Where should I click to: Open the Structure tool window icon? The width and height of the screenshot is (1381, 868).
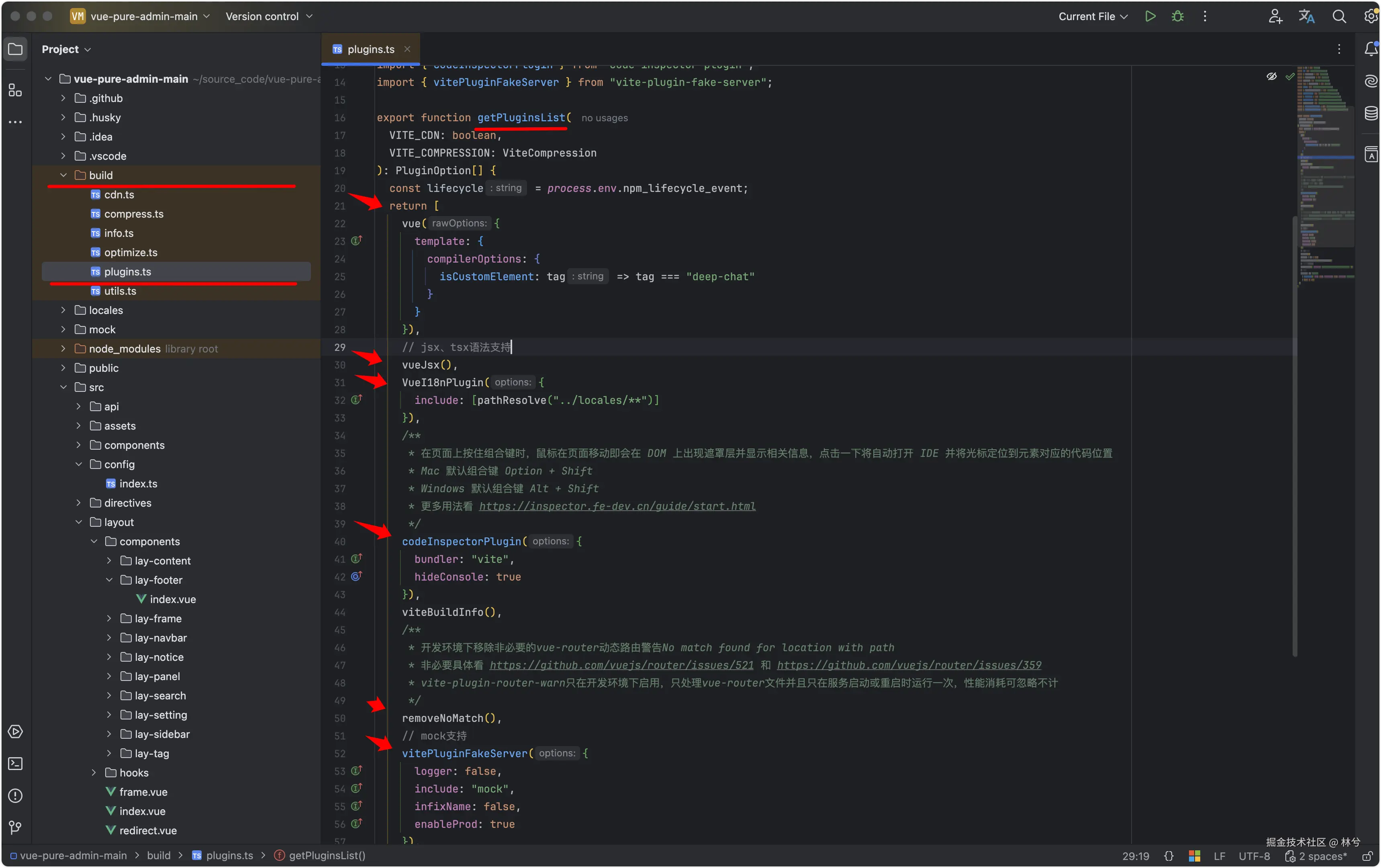tap(16, 90)
